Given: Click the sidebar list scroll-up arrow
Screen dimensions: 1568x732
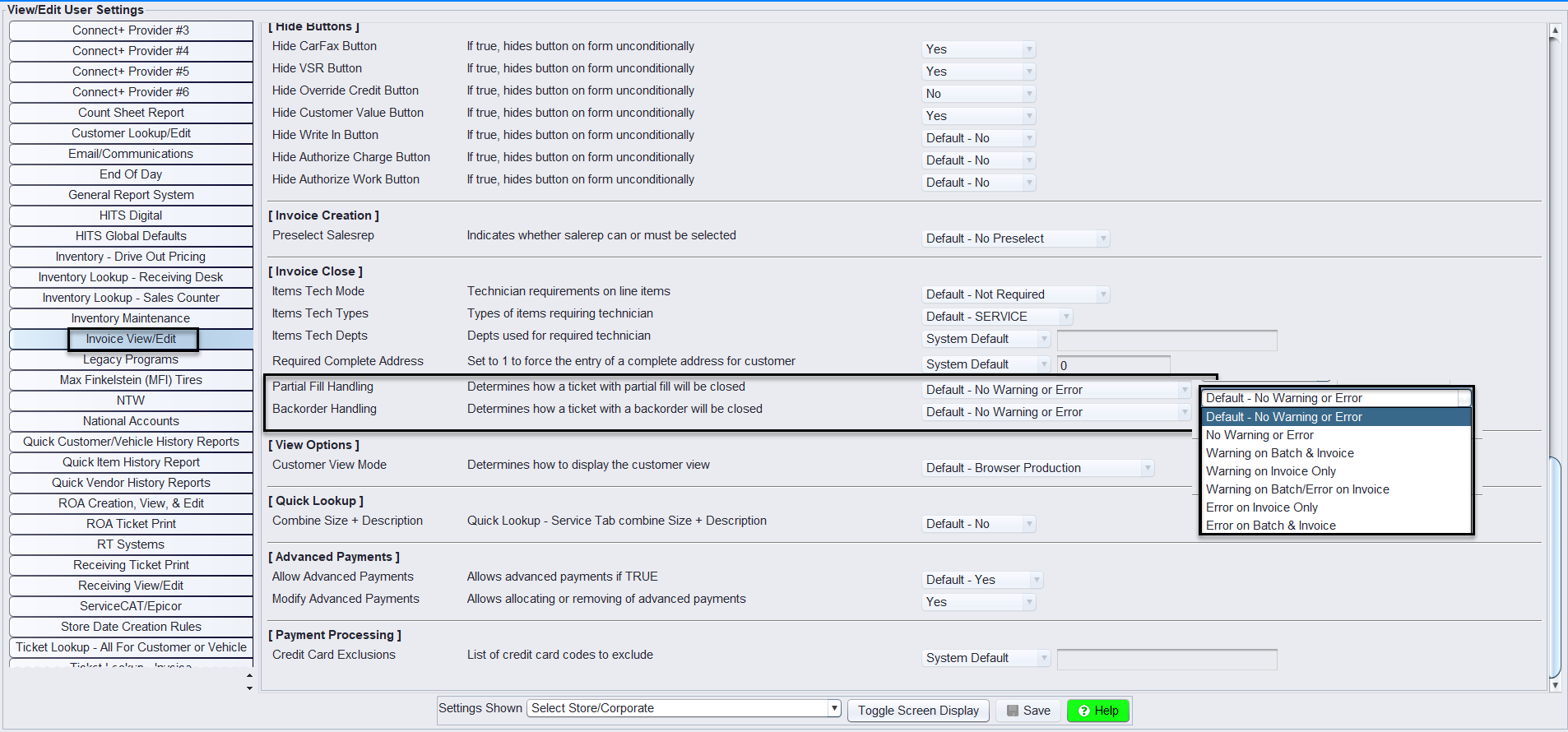Looking at the screenshot, I should tap(249, 676).
